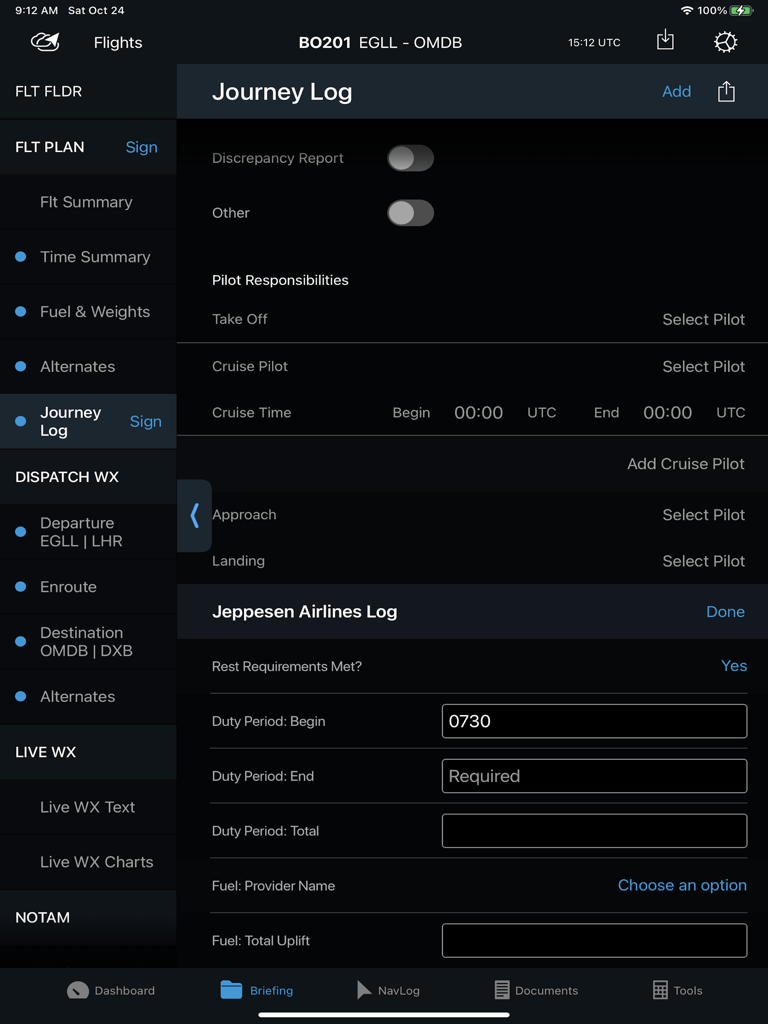Select pilot for Cruise Pilot
768x1024 pixels.
[704, 366]
